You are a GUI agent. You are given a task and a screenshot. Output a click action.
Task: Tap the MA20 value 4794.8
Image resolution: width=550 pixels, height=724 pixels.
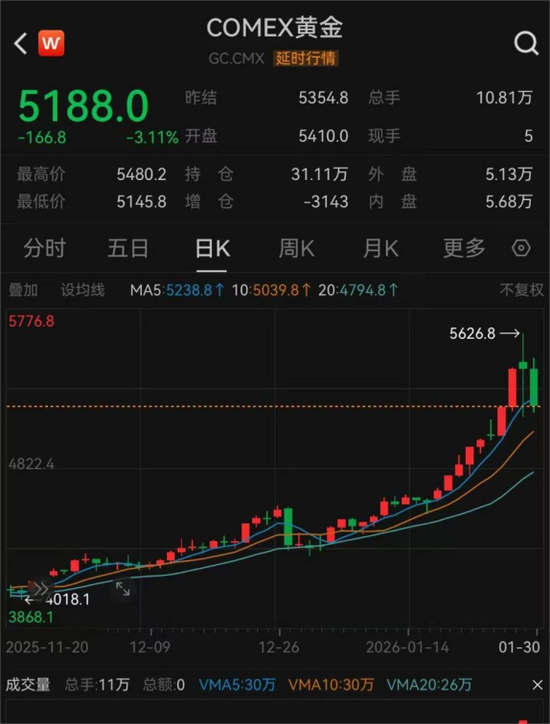(362, 290)
